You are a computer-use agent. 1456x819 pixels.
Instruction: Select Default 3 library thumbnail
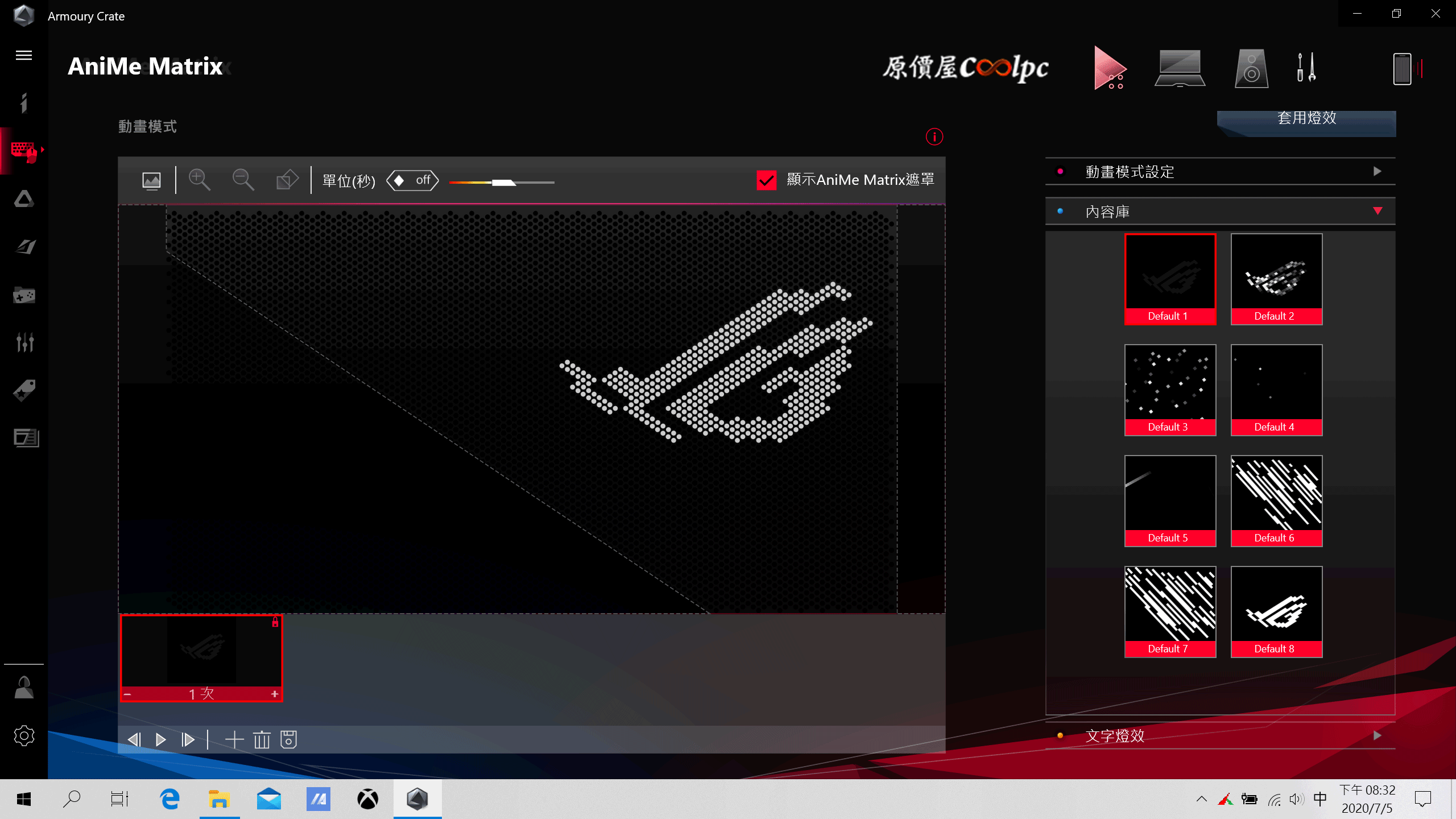1170,390
